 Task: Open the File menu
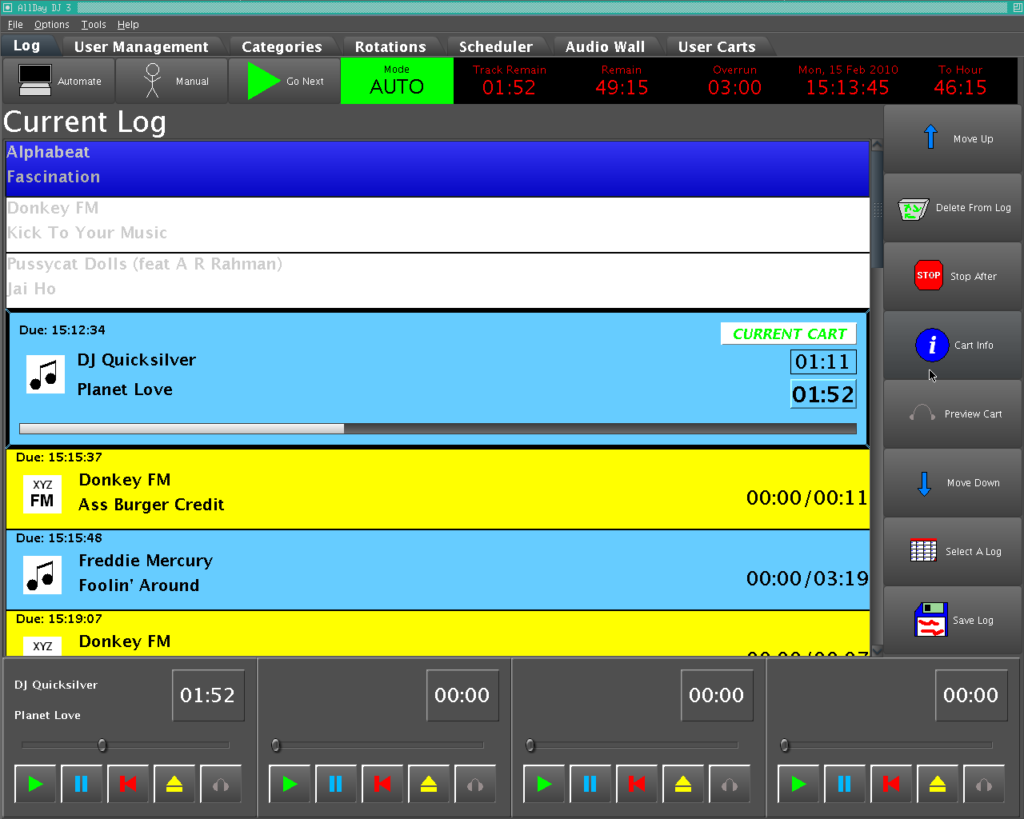(x=15, y=24)
